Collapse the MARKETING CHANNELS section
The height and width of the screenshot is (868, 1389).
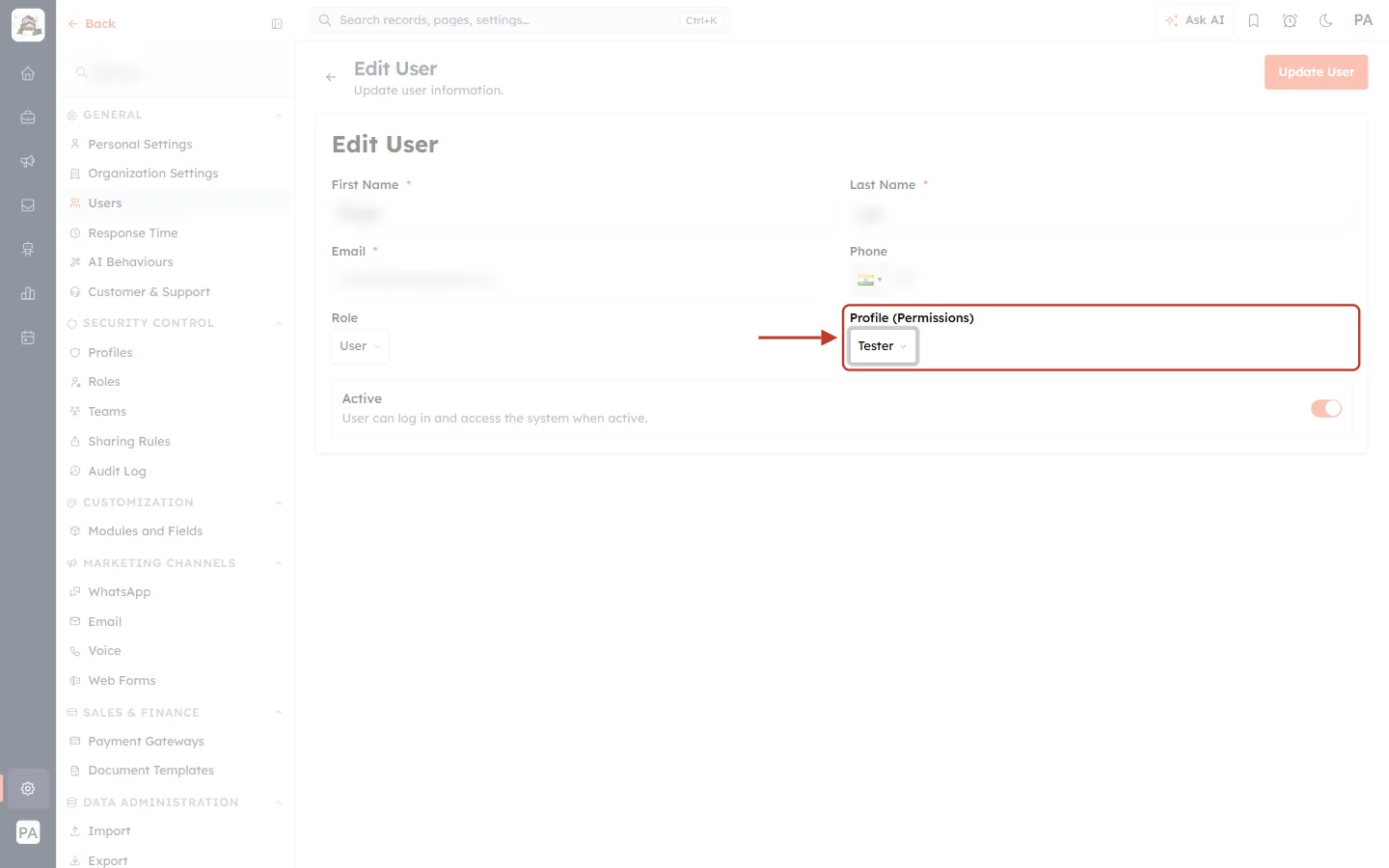(278, 563)
